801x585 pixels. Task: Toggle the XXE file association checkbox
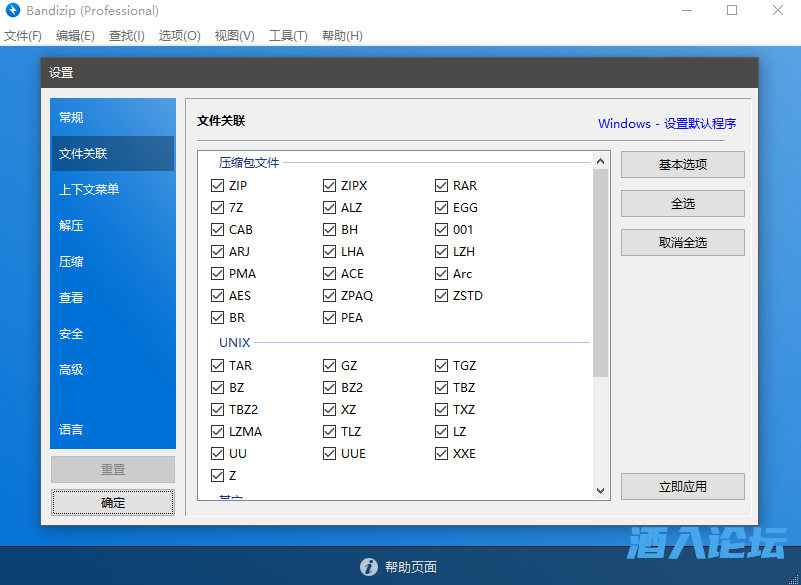(442, 454)
